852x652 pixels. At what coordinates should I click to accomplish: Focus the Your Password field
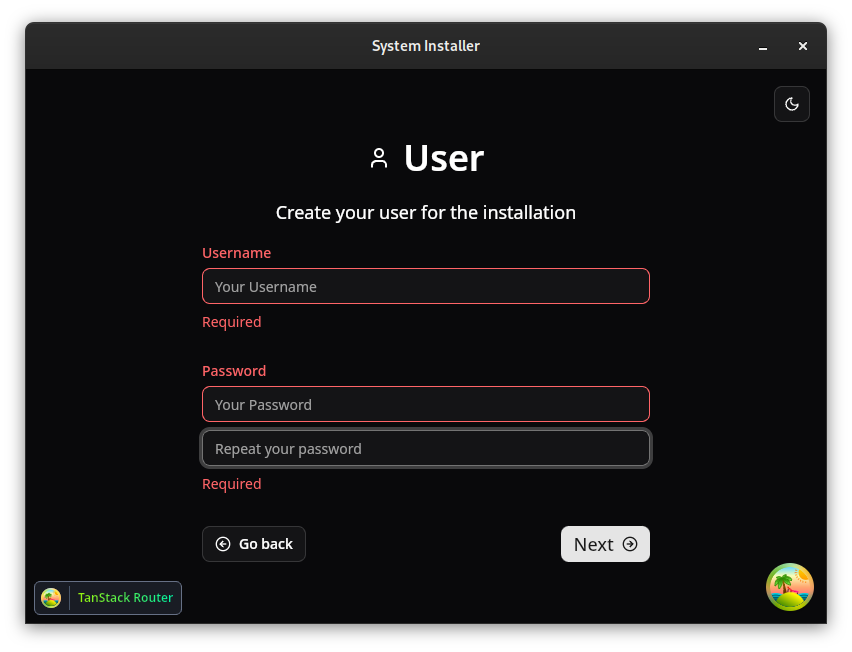426,404
